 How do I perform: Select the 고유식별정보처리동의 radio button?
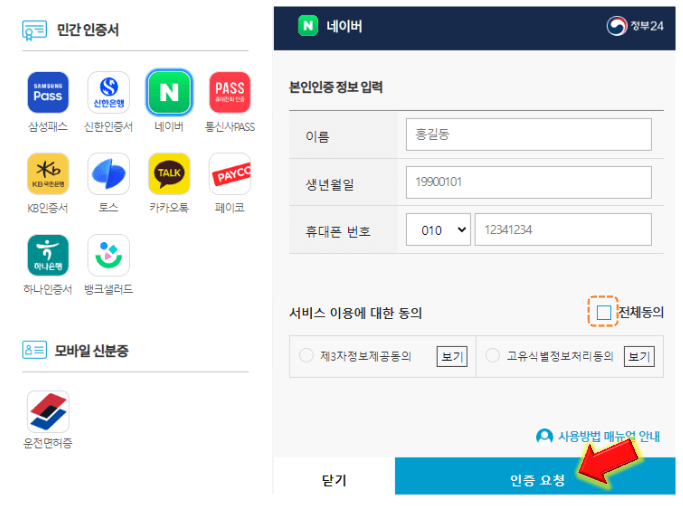[493, 355]
